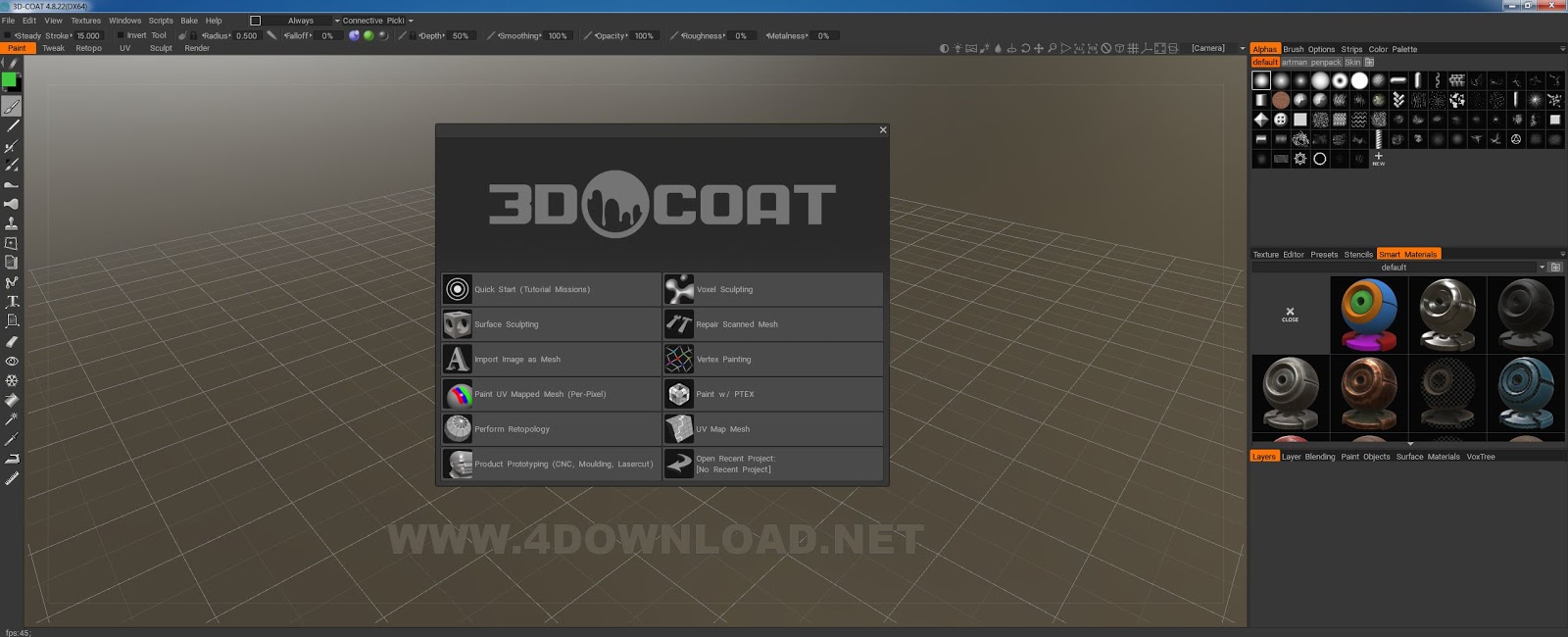Click the Voxel Sculpting icon

point(679,289)
